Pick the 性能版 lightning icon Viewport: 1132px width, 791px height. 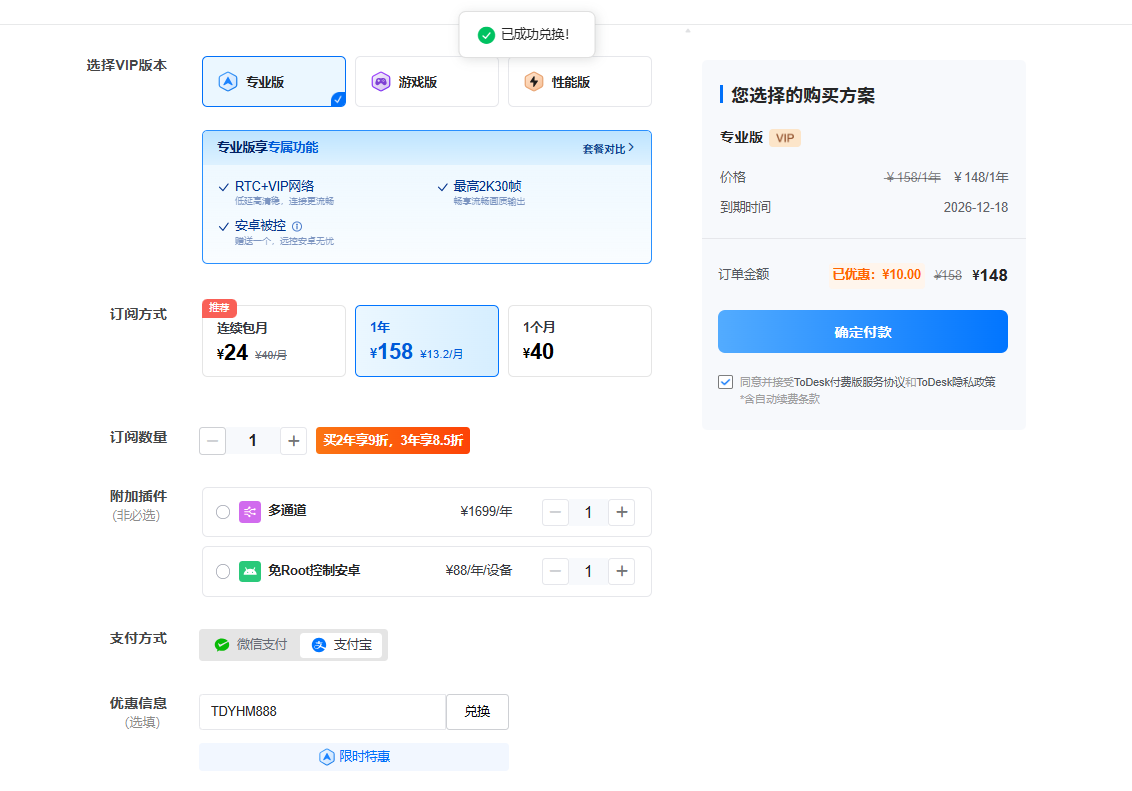click(534, 82)
